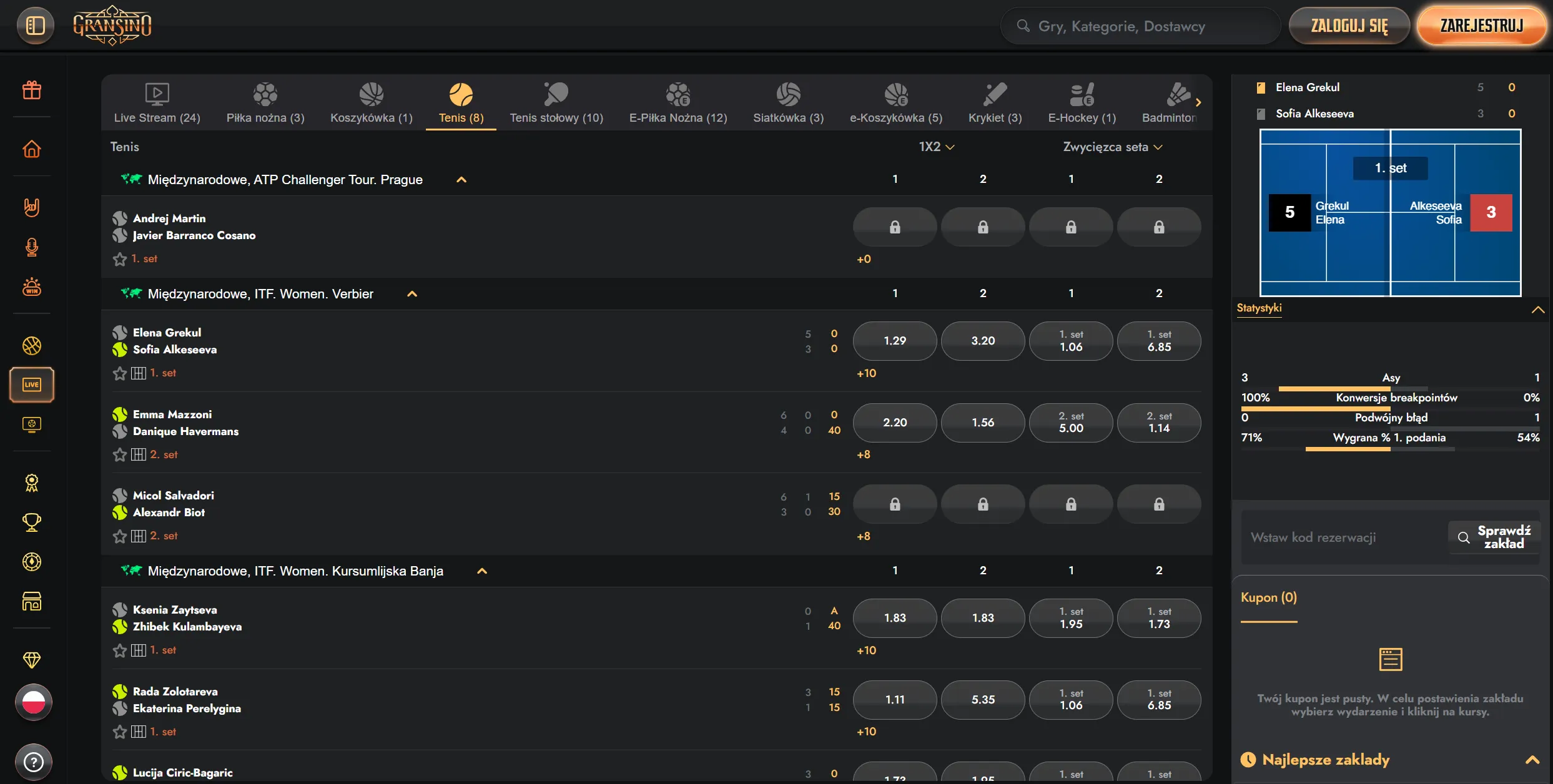Bet on Ekaterina Perelygina at odds 5.35
Image resolution: width=1553 pixels, height=784 pixels.
[983, 700]
